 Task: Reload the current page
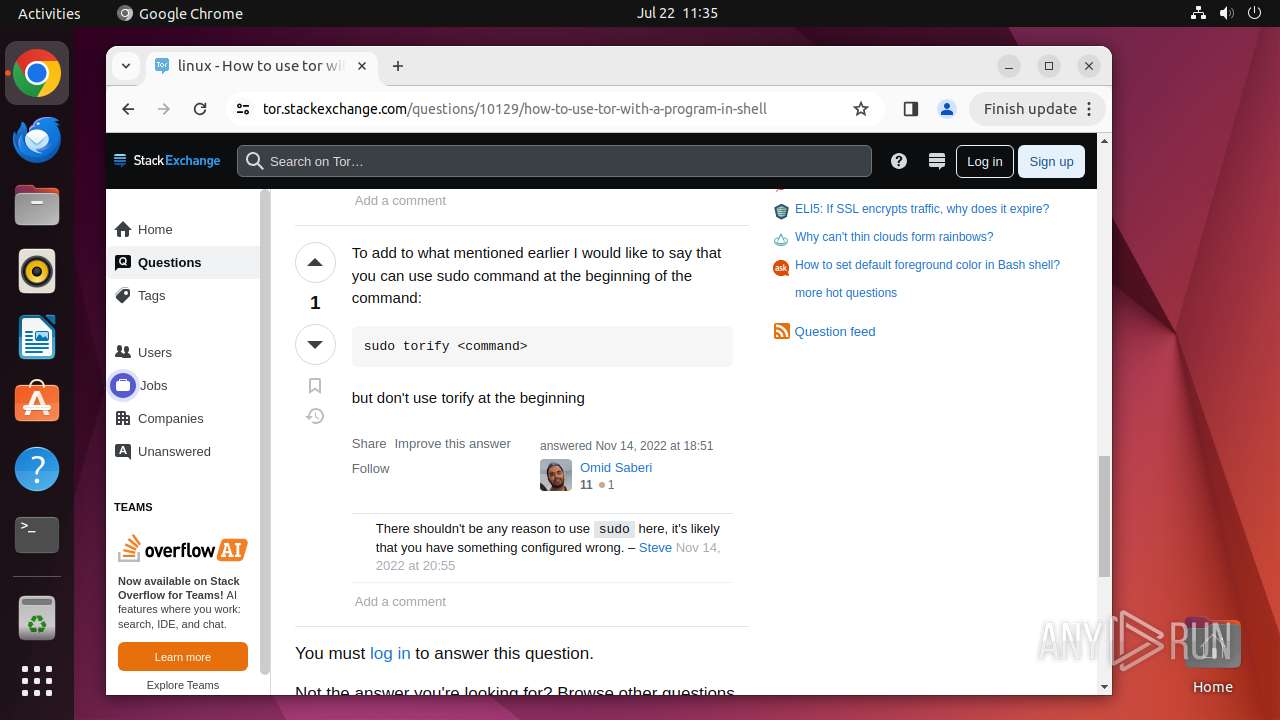click(x=200, y=109)
